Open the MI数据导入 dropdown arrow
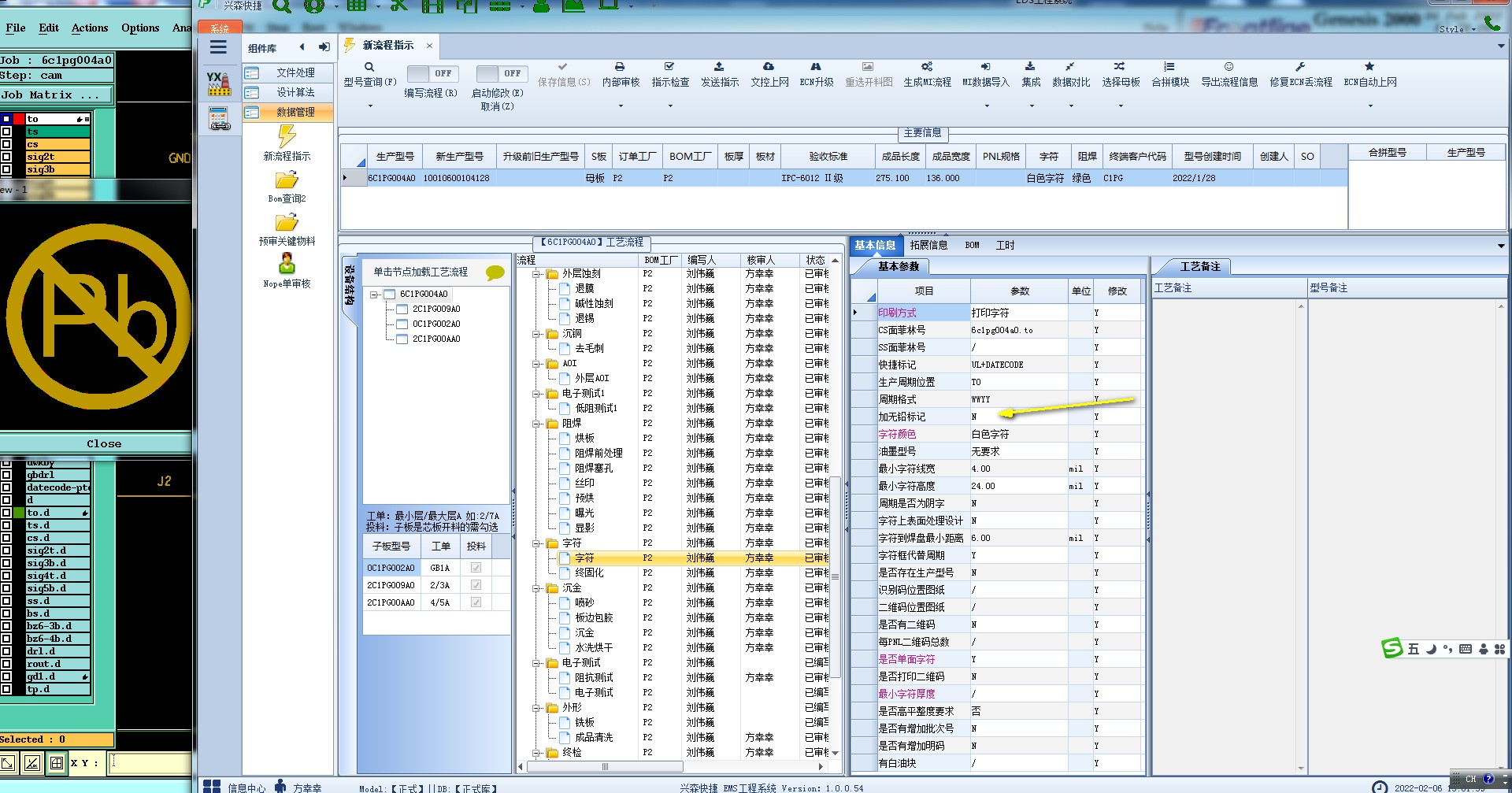1512x793 pixels. coord(986,106)
